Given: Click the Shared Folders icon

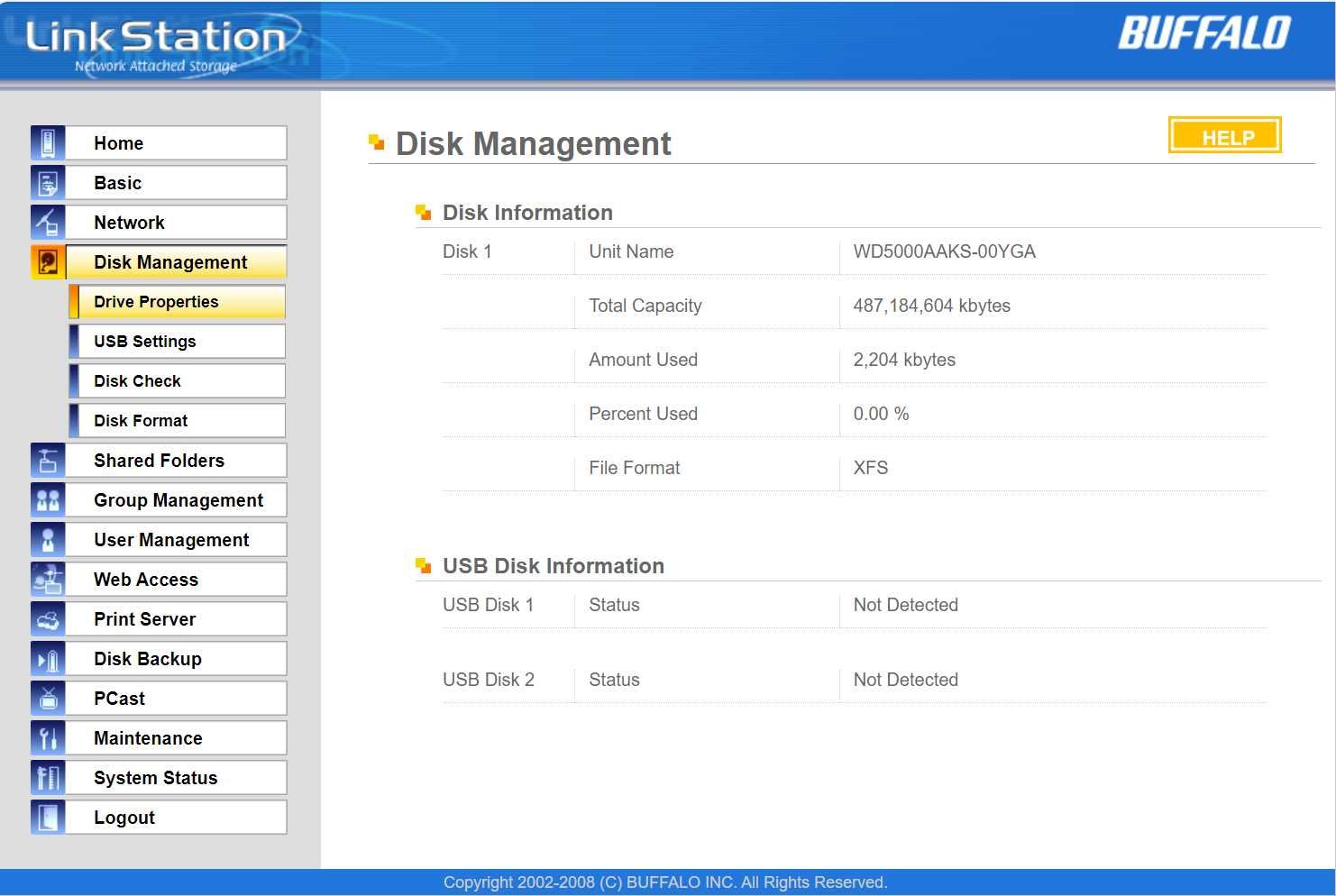Looking at the screenshot, I should tap(48, 461).
